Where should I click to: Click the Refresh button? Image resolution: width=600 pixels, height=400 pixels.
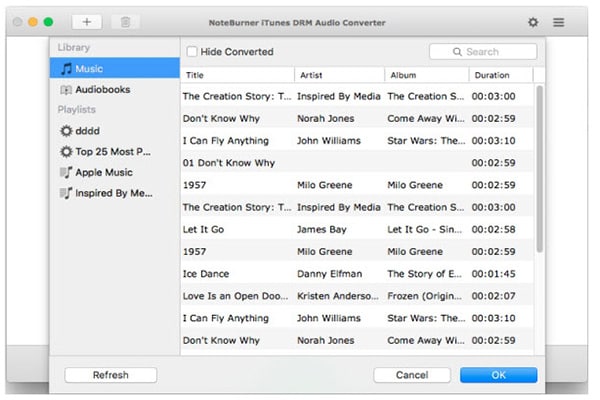111,375
